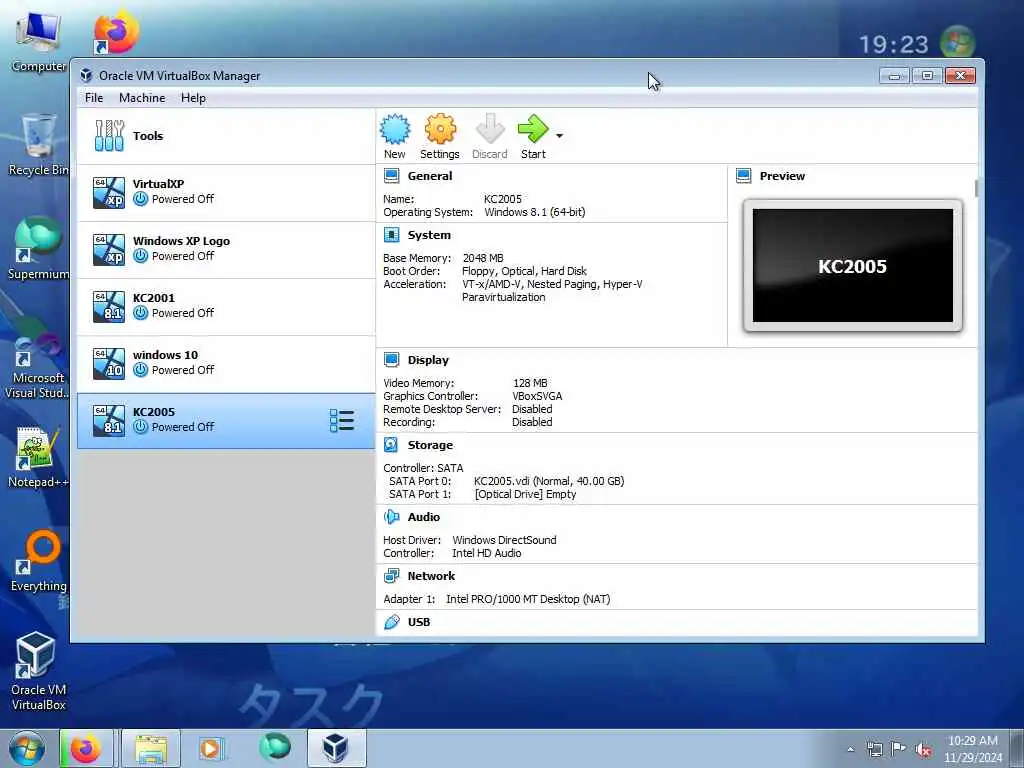Open Firefox from the taskbar
Viewport: 1024px width, 768px height.
[x=86, y=748]
